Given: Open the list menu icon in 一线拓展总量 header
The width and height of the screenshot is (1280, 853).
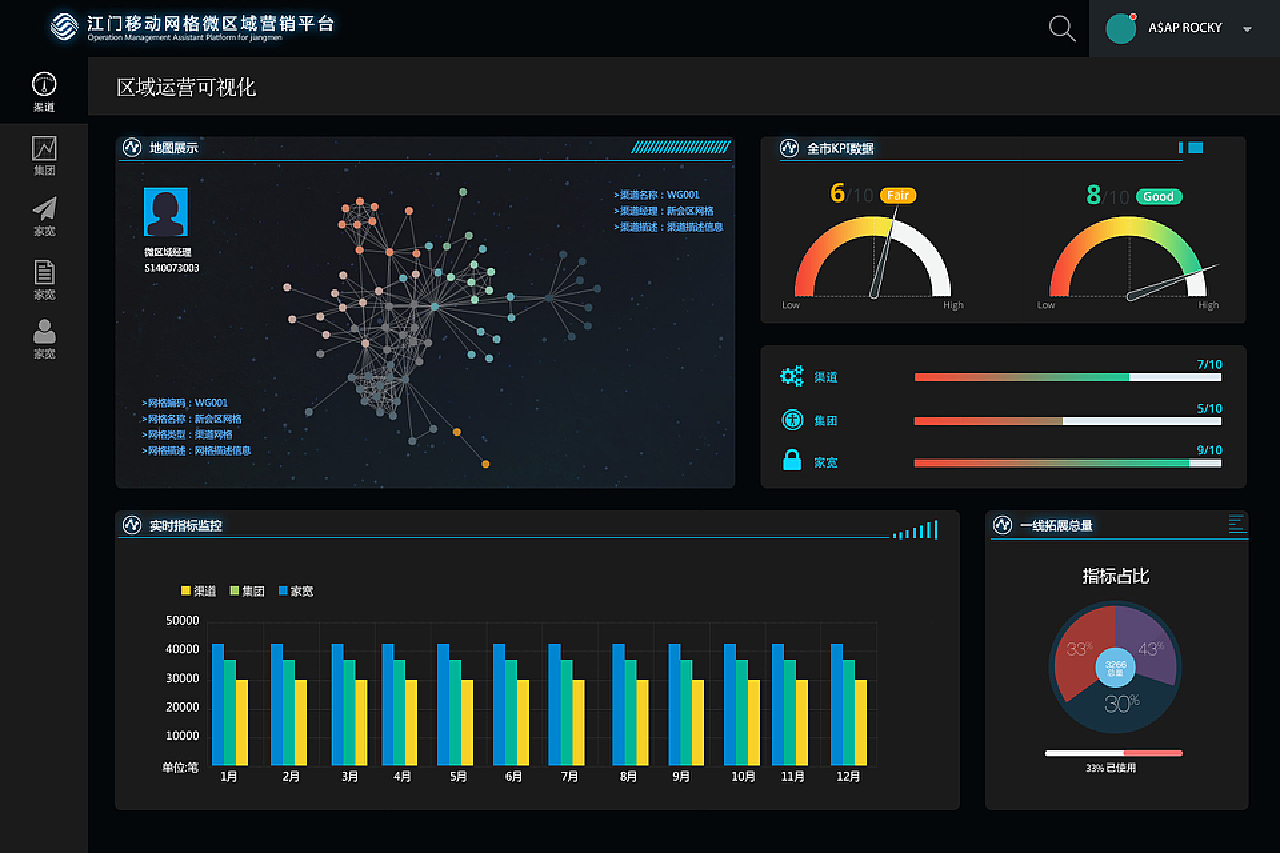Looking at the screenshot, I should coord(1237,523).
